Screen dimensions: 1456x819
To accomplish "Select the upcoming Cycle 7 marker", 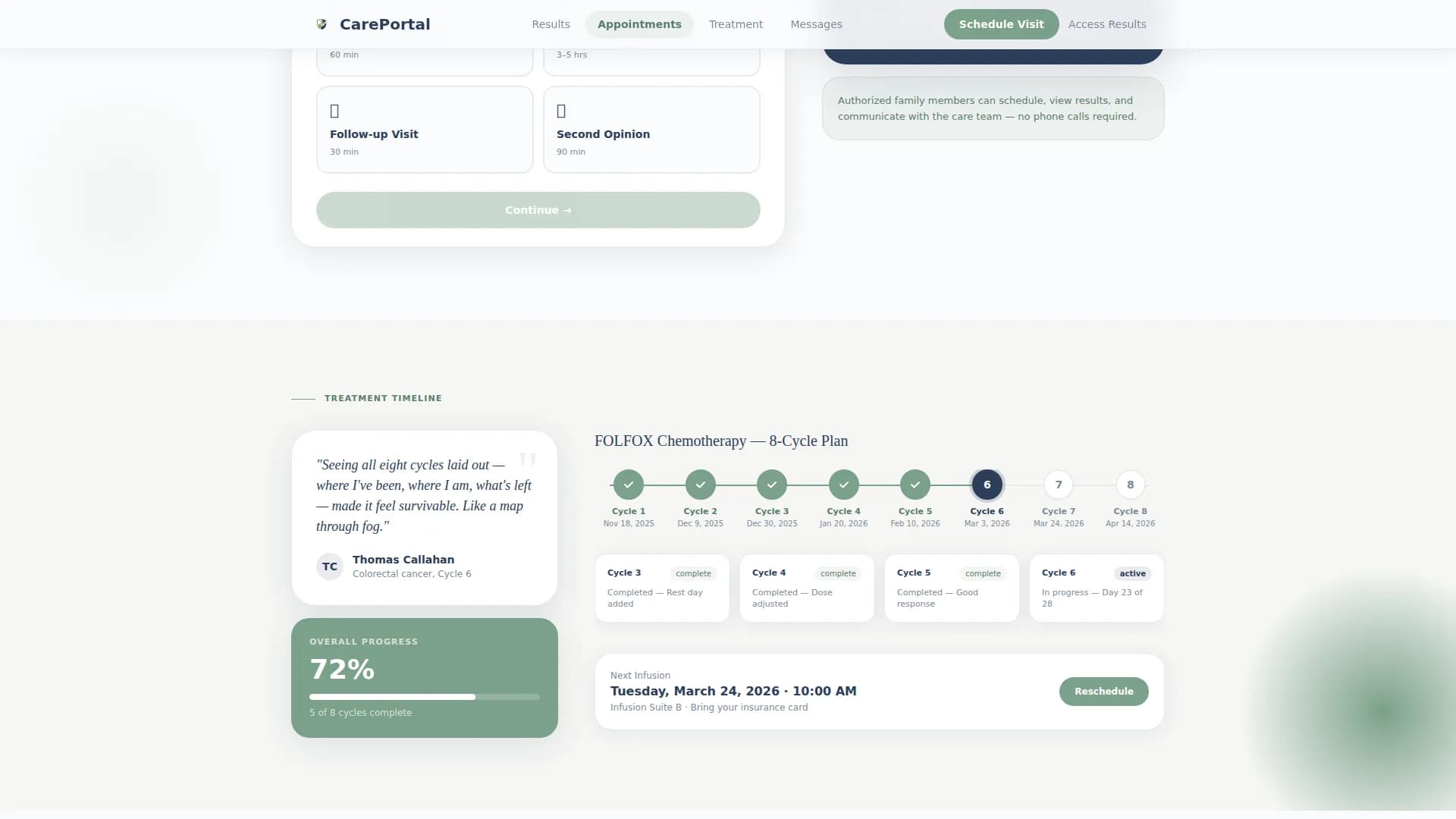I will 1059,485.
